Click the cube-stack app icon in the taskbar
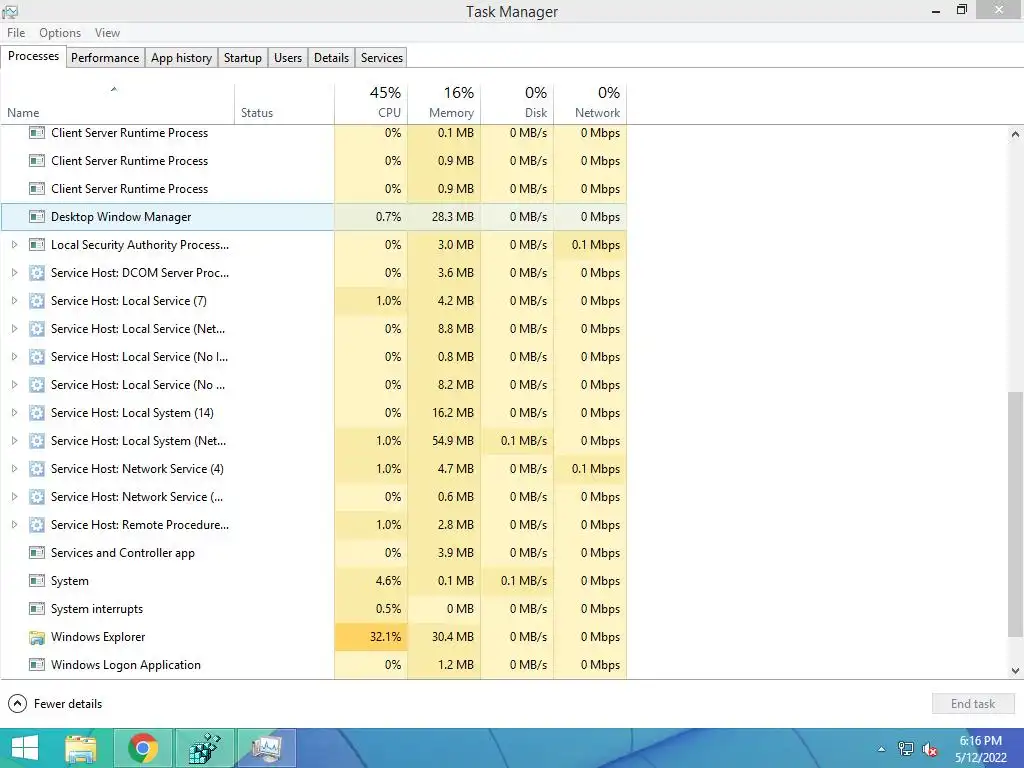Viewport: 1024px width, 768px height. point(204,748)
